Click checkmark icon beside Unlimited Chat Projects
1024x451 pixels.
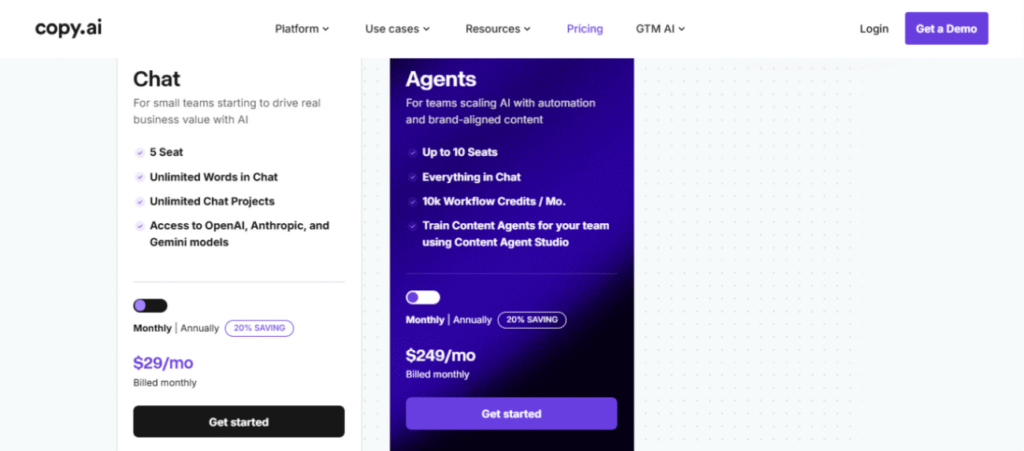click(140, 201)
